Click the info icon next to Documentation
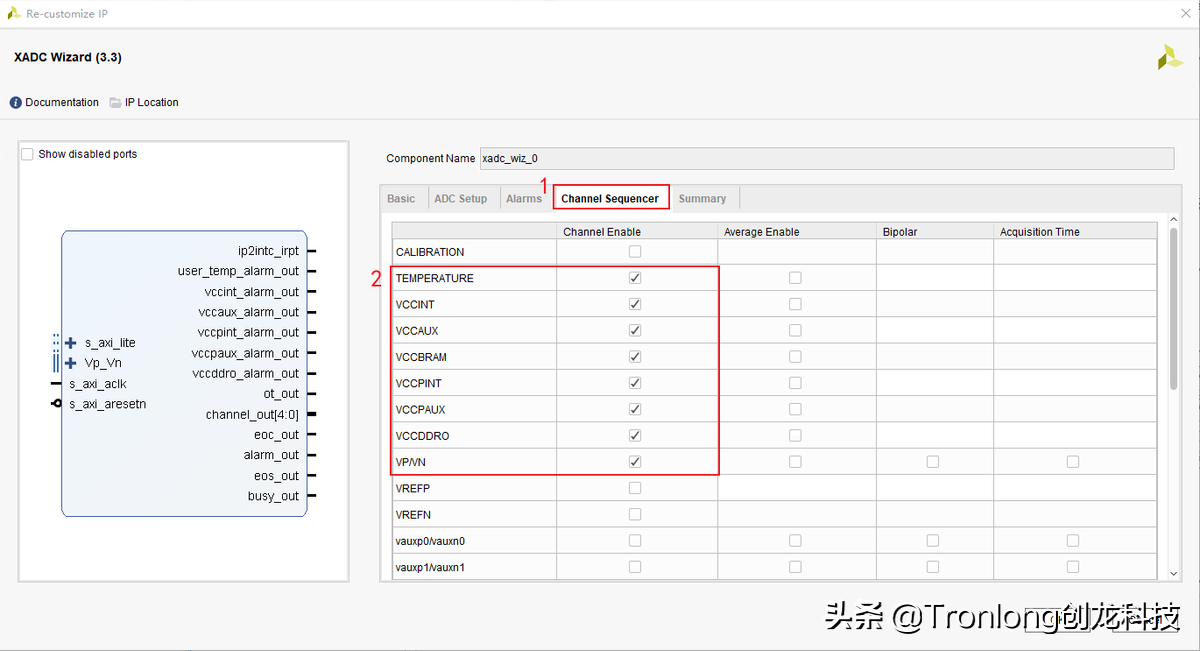The height and width of the screenshot is (651, 1200). point(14,101)
